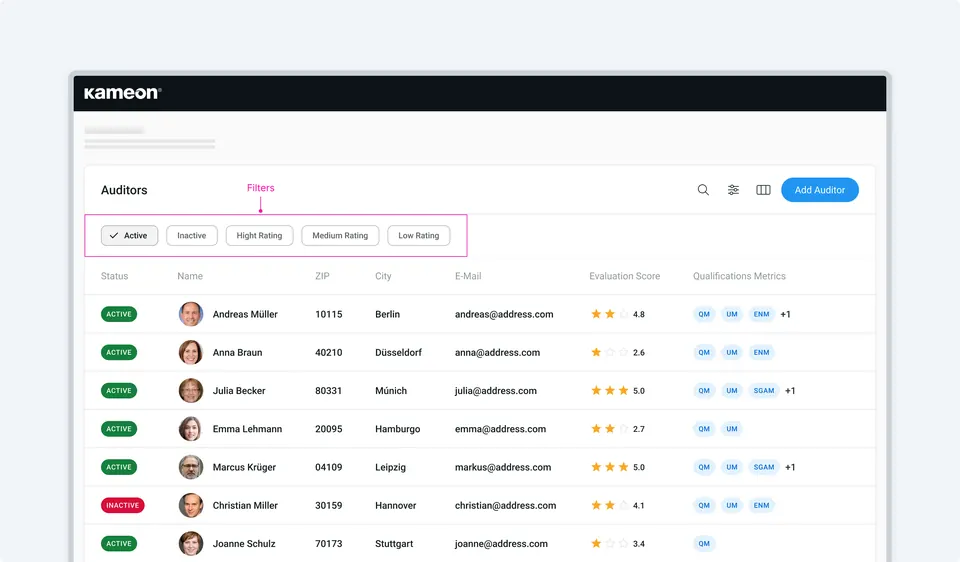The width and height of the screenshot is (960, 562).
Task: Enable the Inactive filter chip
Action: pyautogui.click(x=192, y=236)
